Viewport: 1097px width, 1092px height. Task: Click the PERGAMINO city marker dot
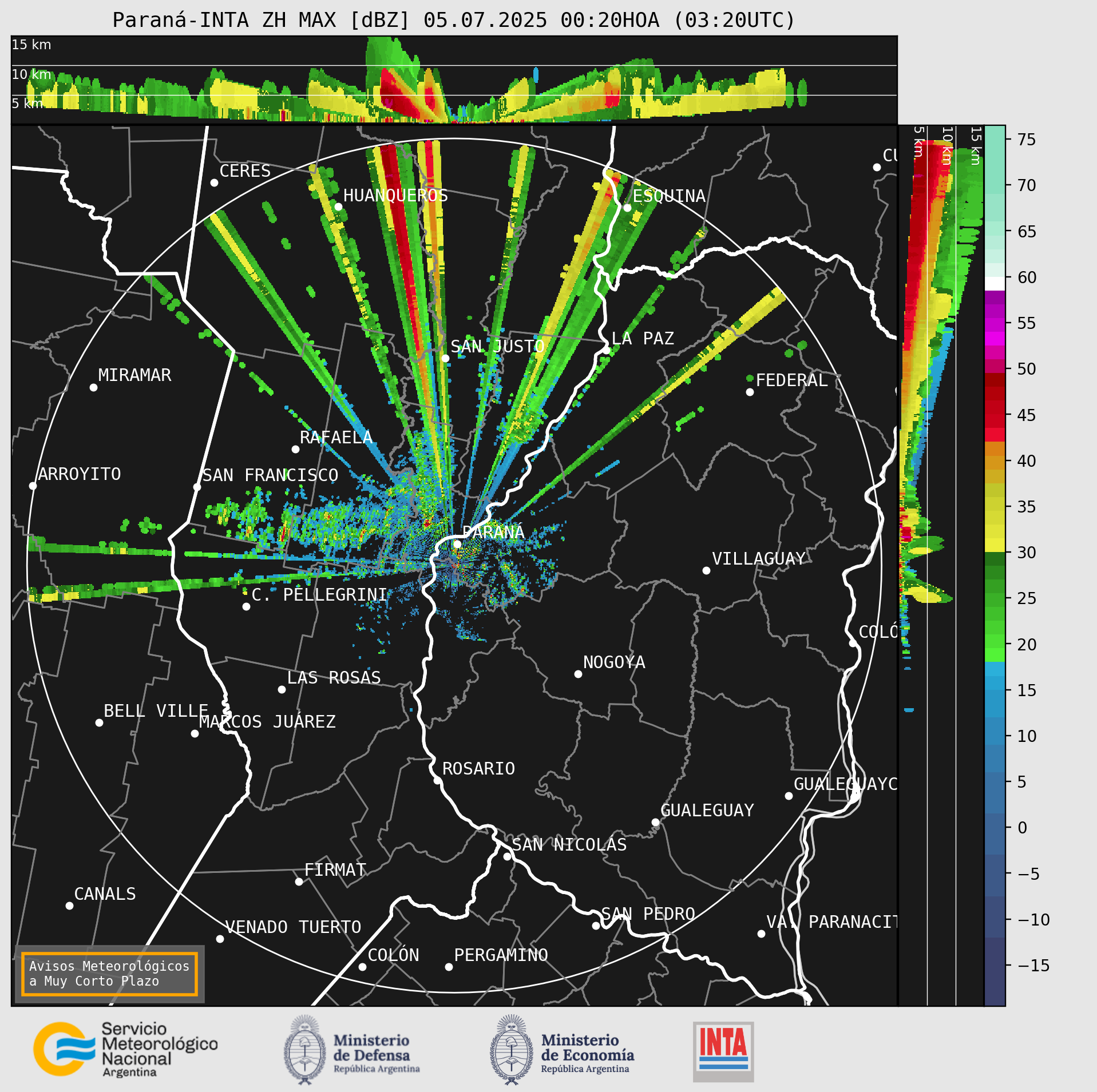[x=449, y=967]
